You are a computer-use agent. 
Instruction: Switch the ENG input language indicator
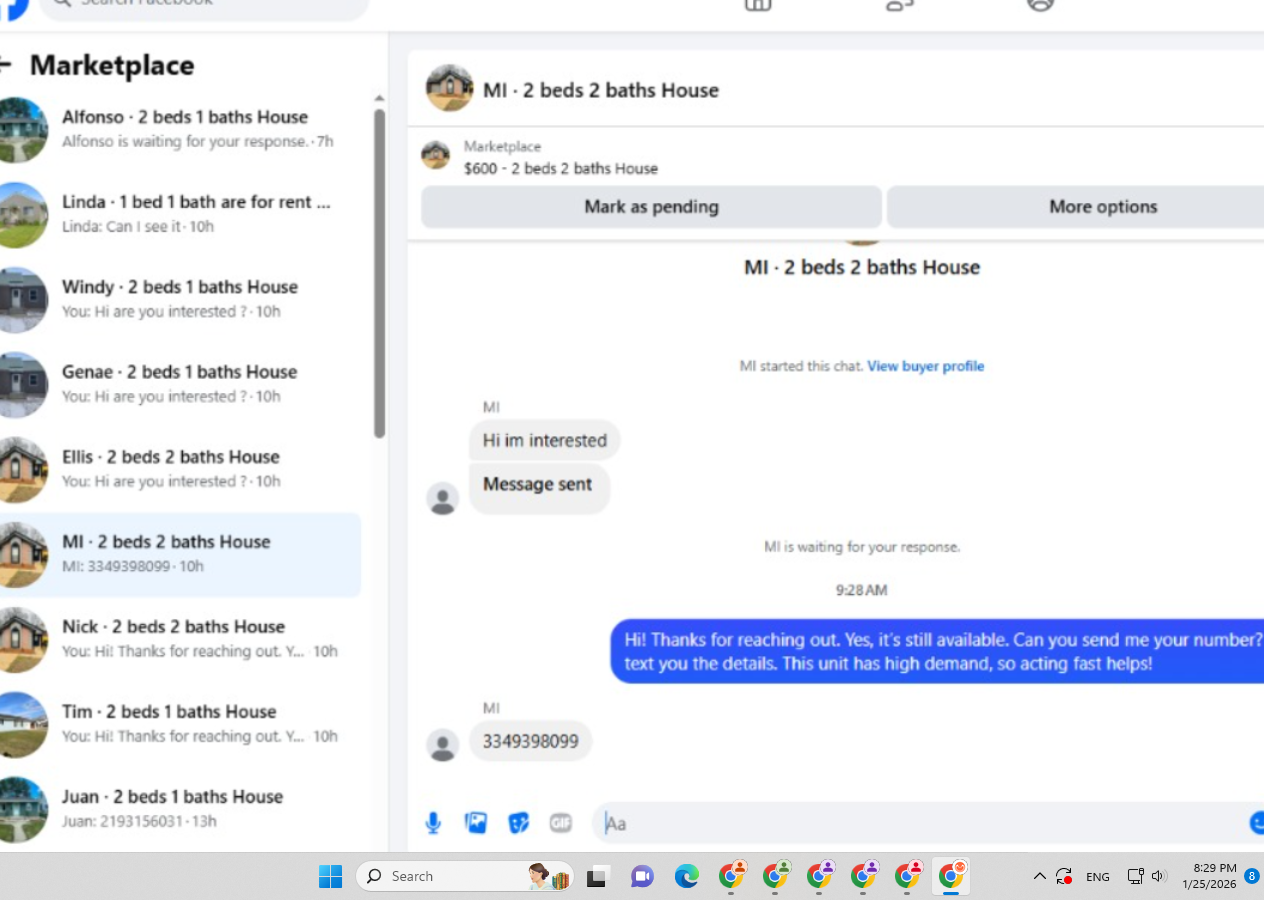[x=1098, y=877]
